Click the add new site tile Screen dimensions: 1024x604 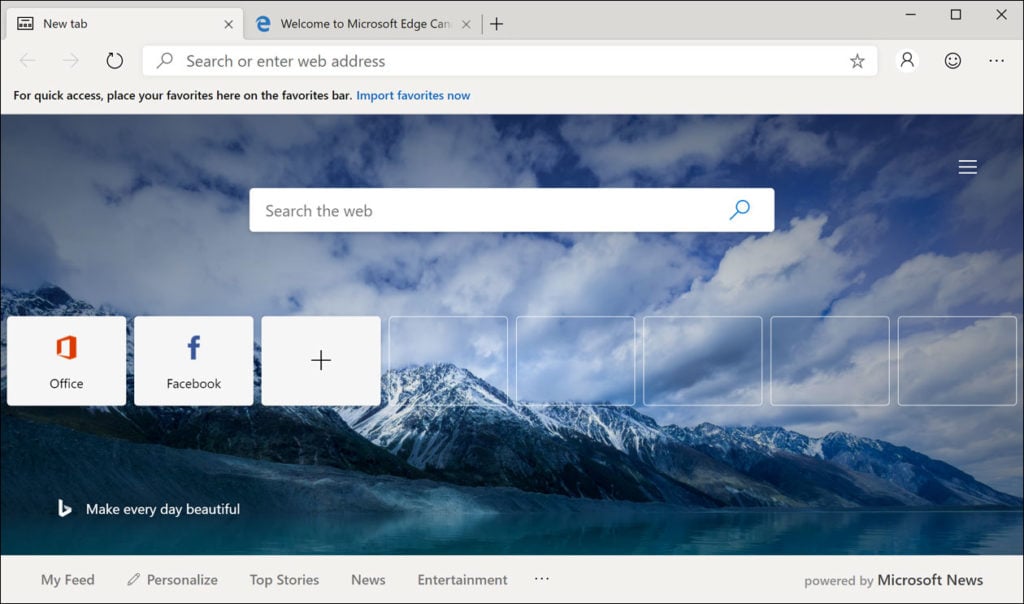(321, 359)
